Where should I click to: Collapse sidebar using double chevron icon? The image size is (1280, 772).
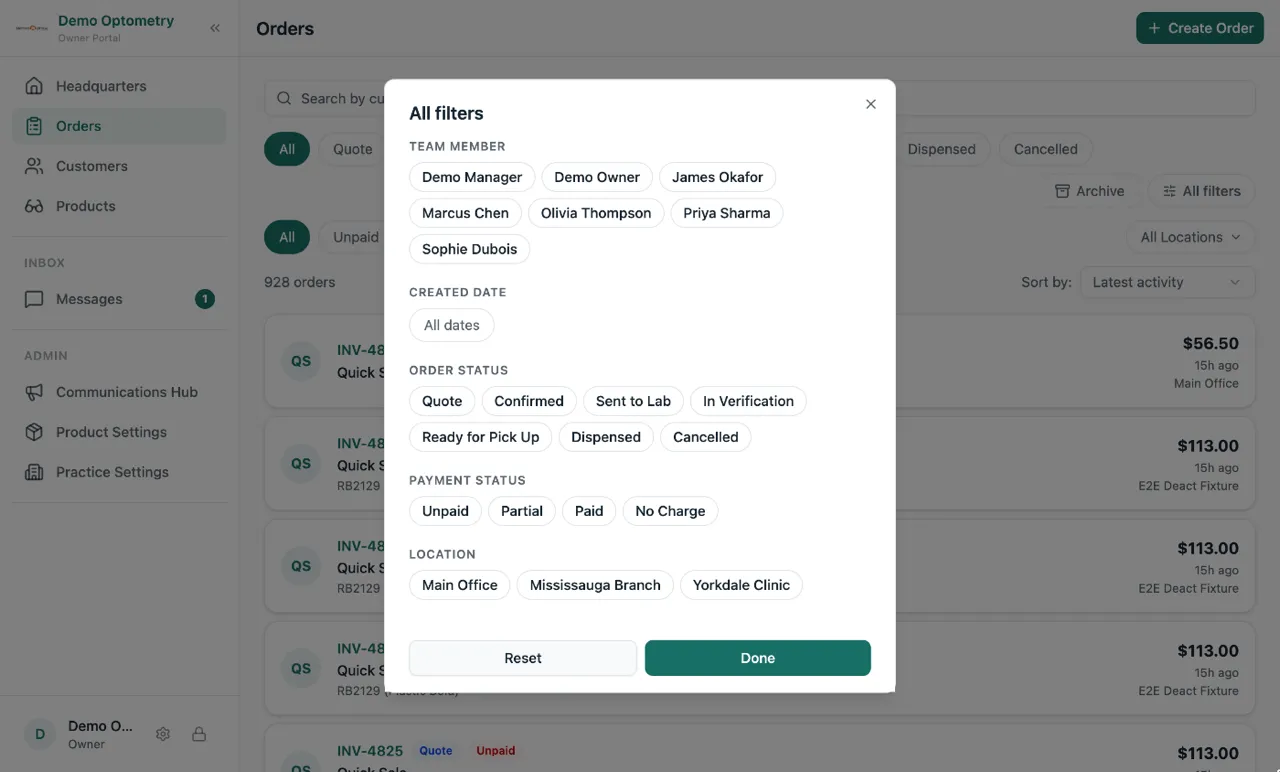pos(215,28)
